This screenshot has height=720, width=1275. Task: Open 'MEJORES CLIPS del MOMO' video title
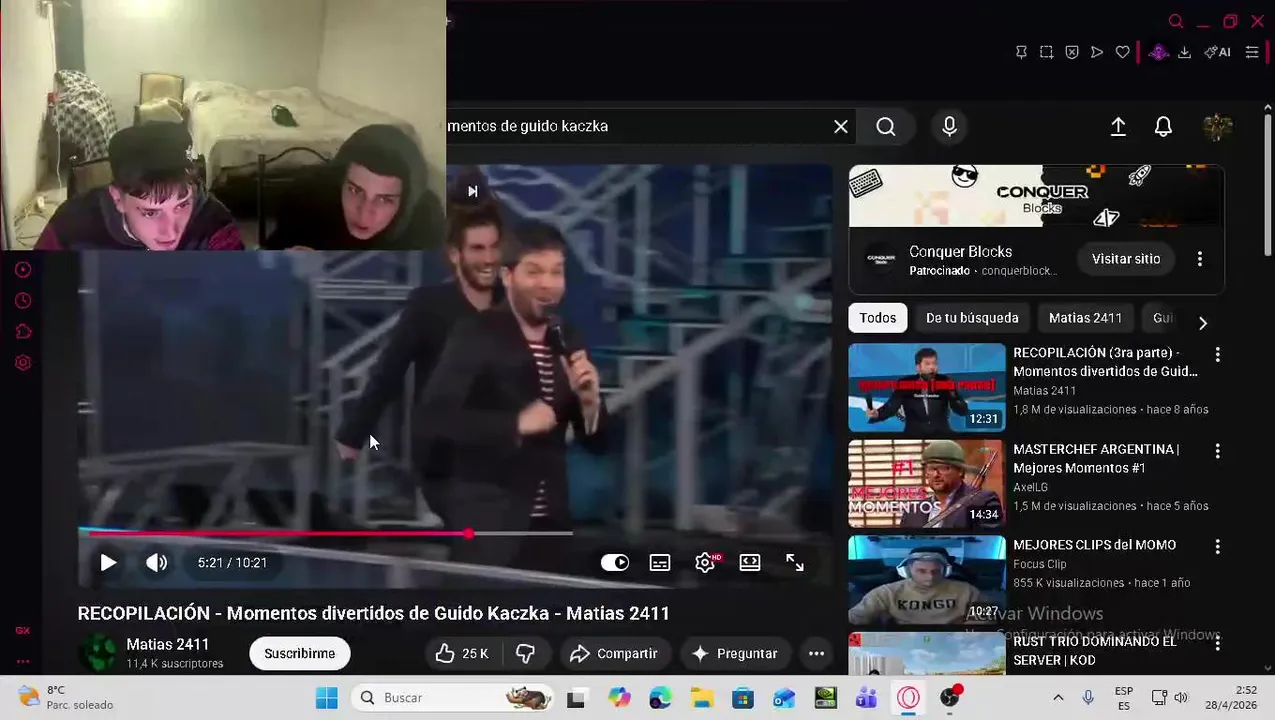click(1094, 545)
